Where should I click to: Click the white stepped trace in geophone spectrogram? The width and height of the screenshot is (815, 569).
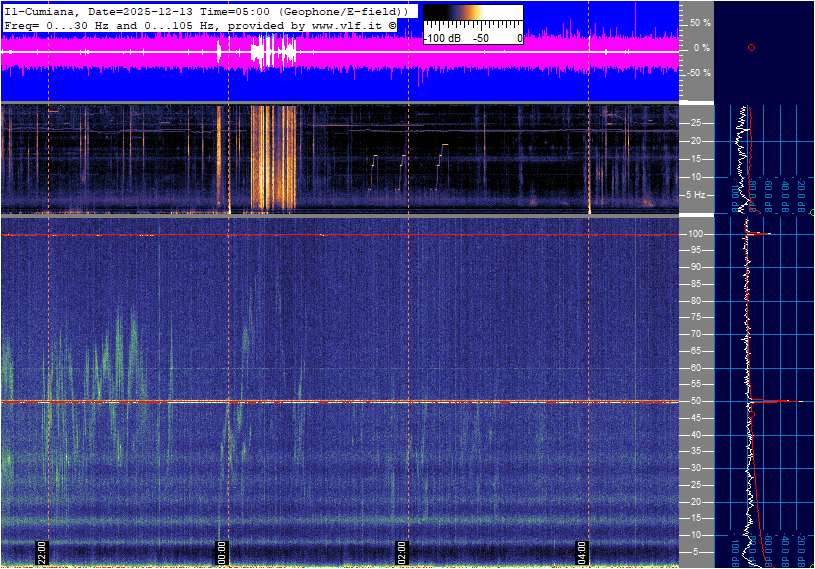pos(441,155)
